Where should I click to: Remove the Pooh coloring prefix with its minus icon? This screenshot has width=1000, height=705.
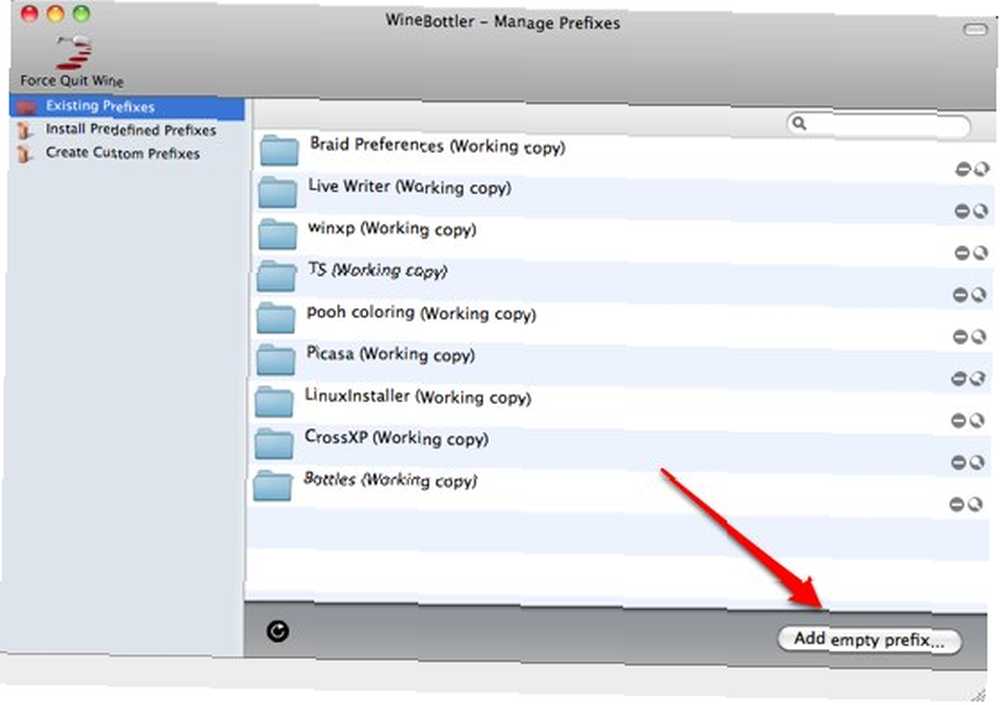960,337
